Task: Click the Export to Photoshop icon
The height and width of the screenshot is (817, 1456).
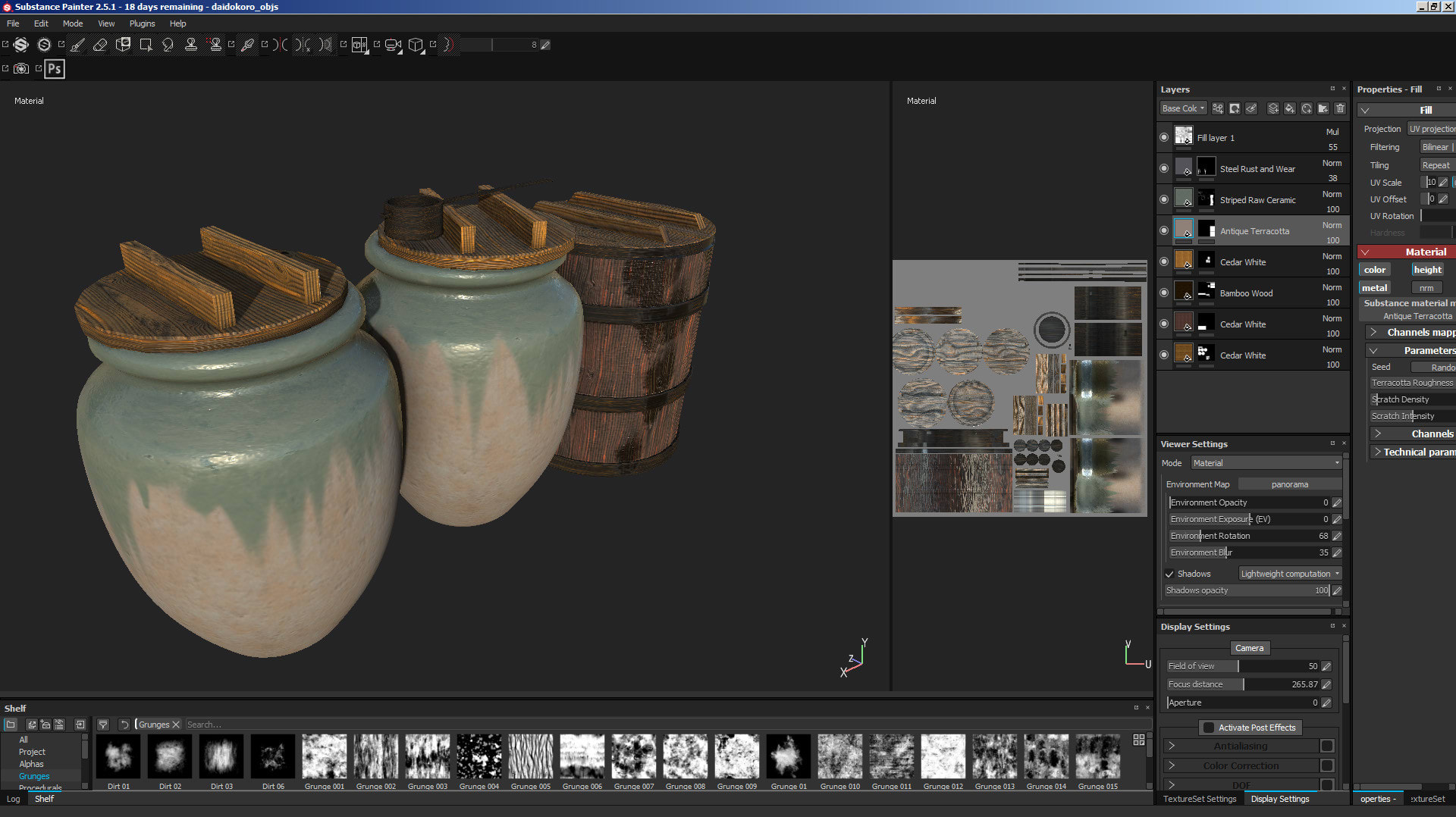Action: [55, 69]
